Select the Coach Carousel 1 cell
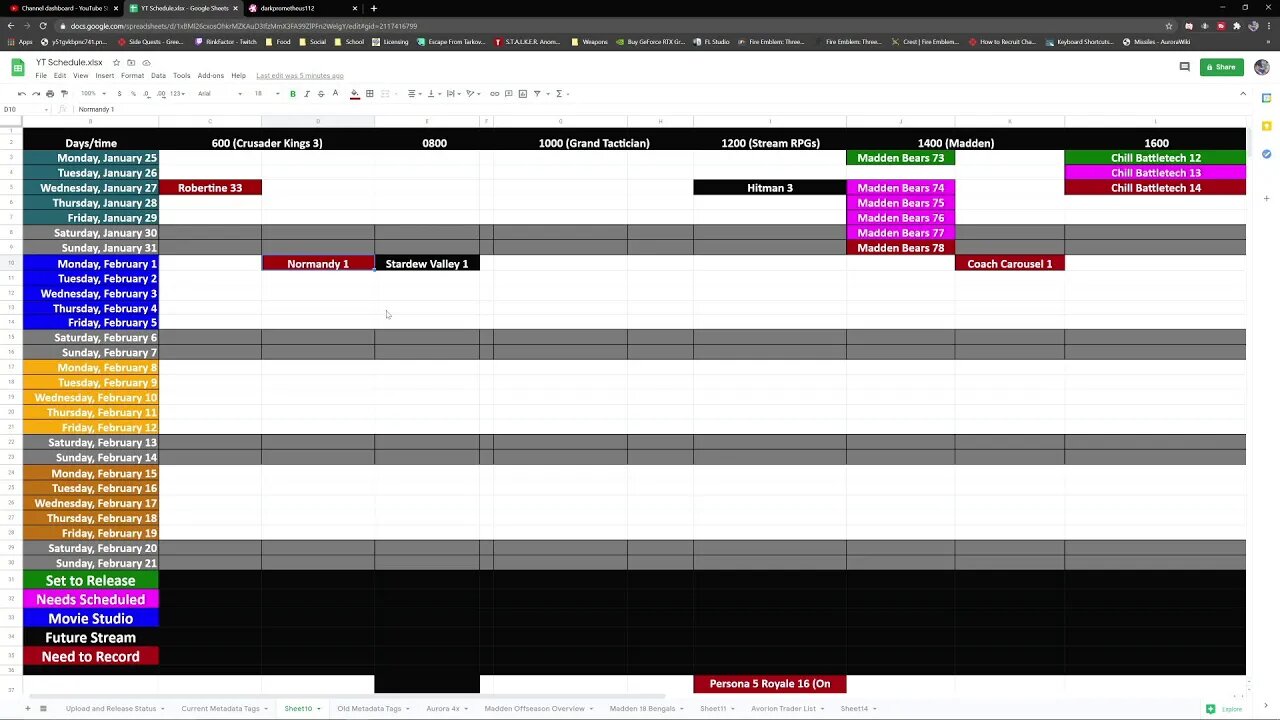1280x720 pixels. 1009,264
